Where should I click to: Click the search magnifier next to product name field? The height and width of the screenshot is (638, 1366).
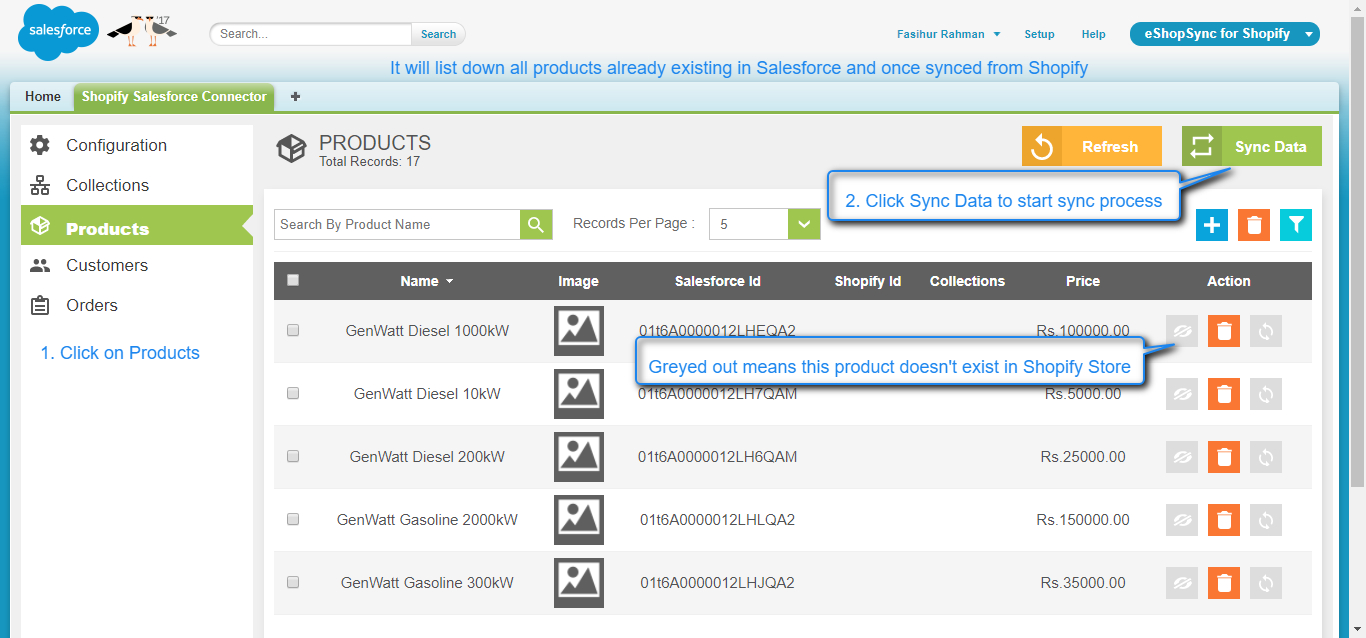[x=536, y=224]
